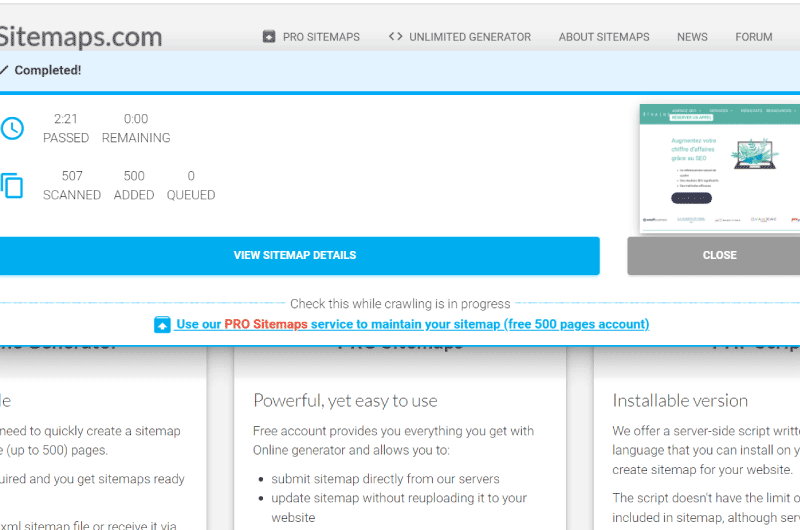Click the 'Powerful, yet easy to use' heading
800x530 pixels.
pyautogui.click(x=345, y=401)
